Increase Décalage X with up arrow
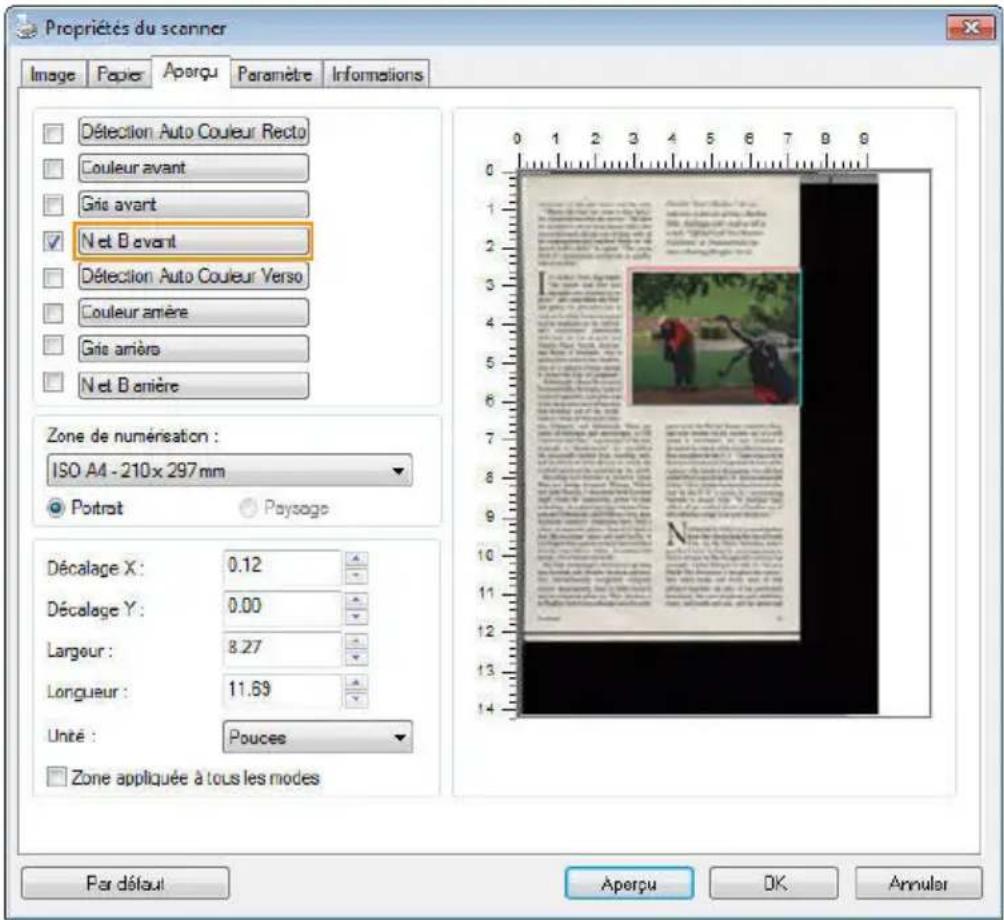Viewport: 1004px width, 920px height. point(356,559)
